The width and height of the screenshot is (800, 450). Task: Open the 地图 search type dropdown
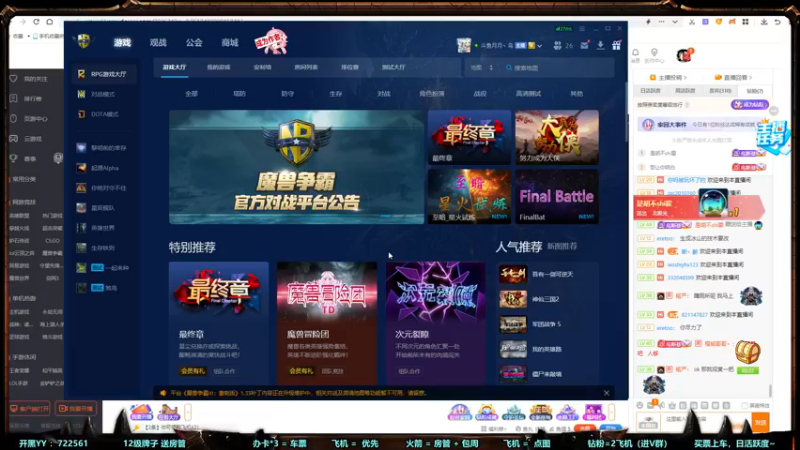(482, 68)
